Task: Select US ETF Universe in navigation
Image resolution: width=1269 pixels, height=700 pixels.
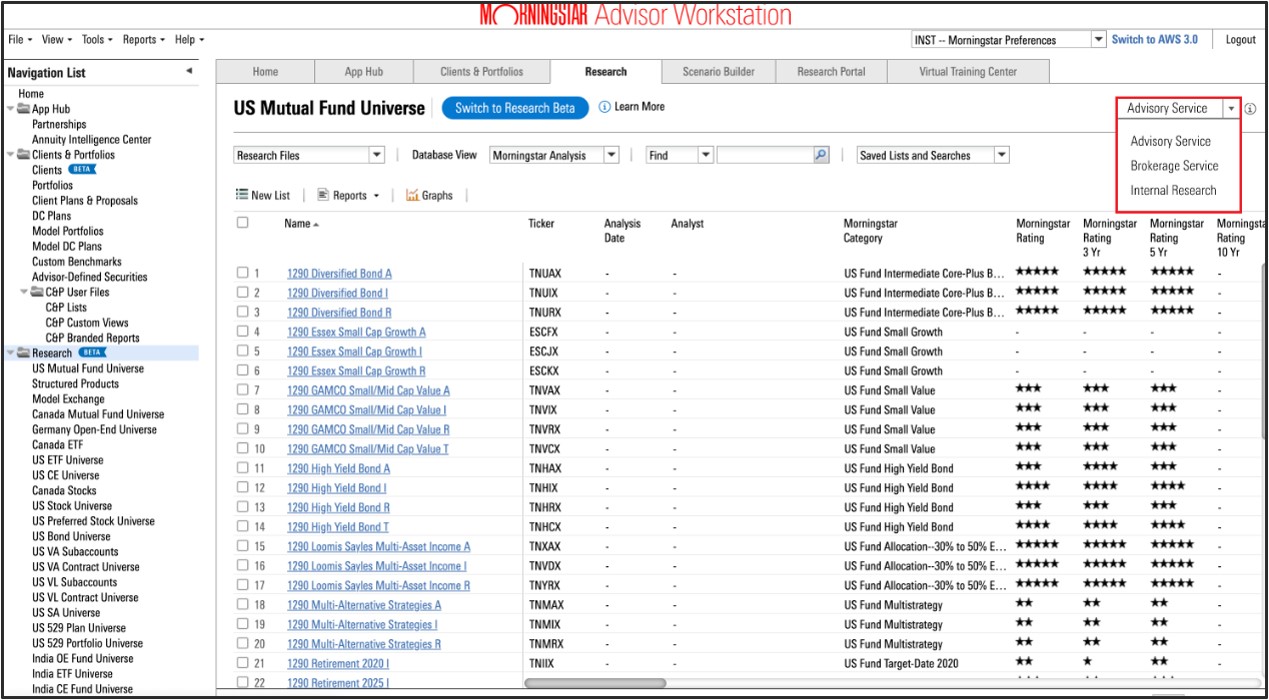Action: pyautogui.click(x=67, y=460)
